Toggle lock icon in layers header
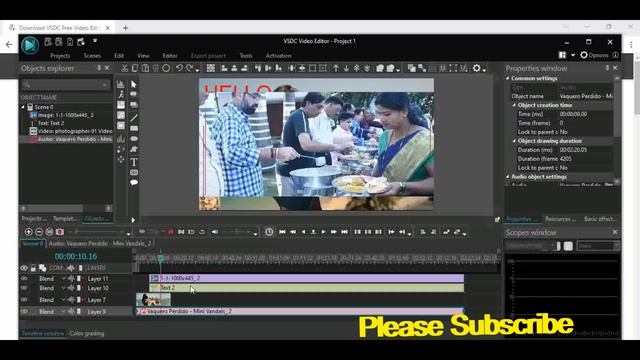This screenshot has height=360, width=640. tap(33, 268)
